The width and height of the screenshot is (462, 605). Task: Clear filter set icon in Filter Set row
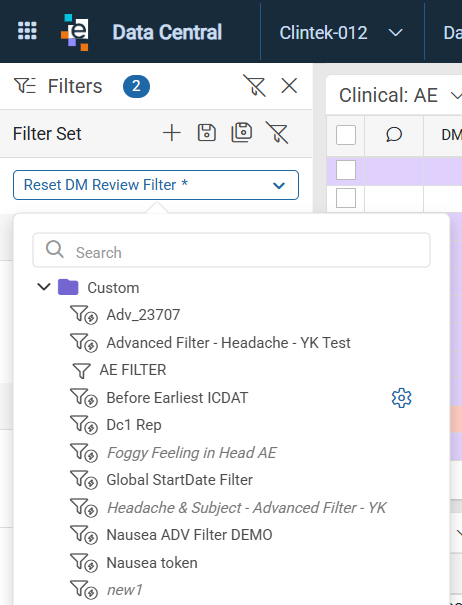[277, 133]
